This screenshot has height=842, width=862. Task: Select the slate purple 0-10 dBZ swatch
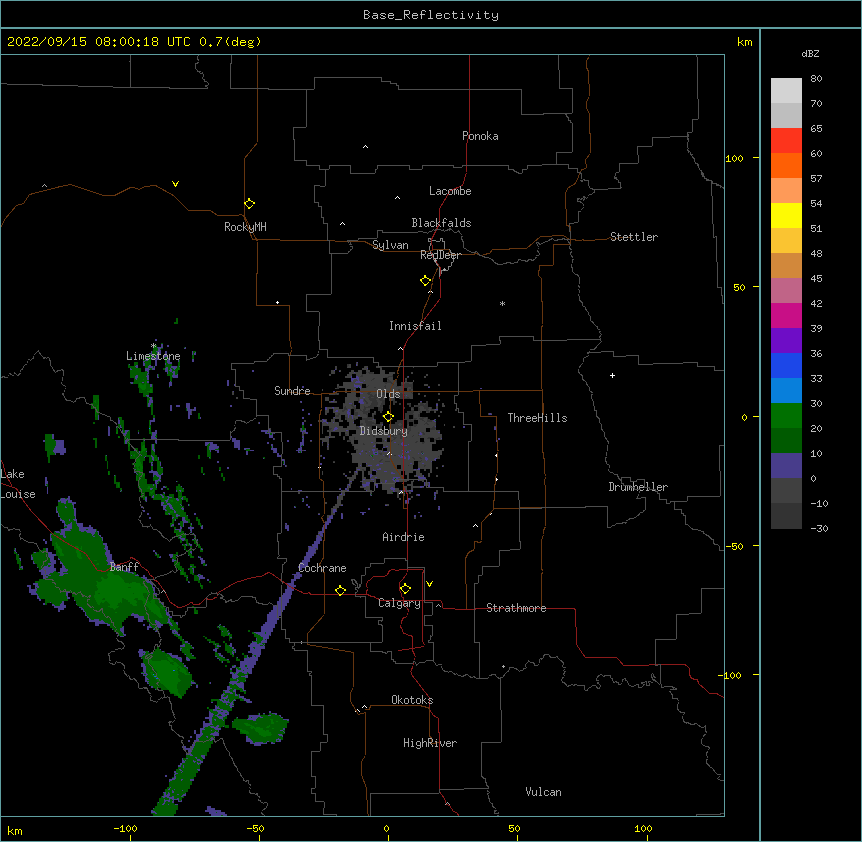(x=786, y=466)
